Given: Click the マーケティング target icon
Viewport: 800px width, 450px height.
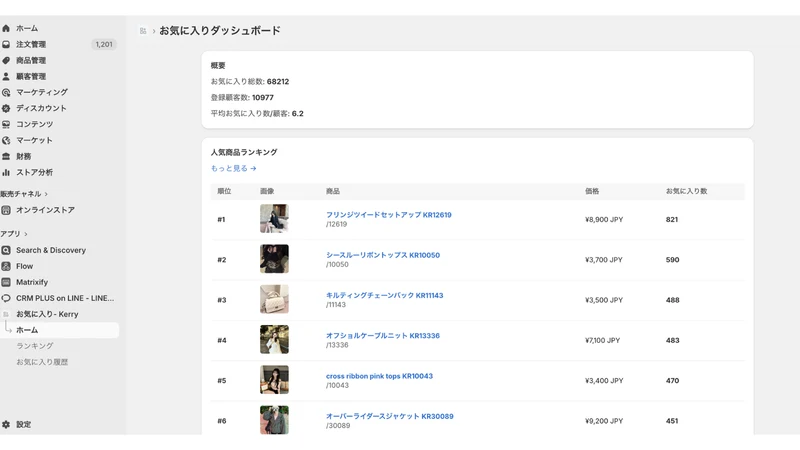Looking at the screenshot, I should click(x=6, y=92).
